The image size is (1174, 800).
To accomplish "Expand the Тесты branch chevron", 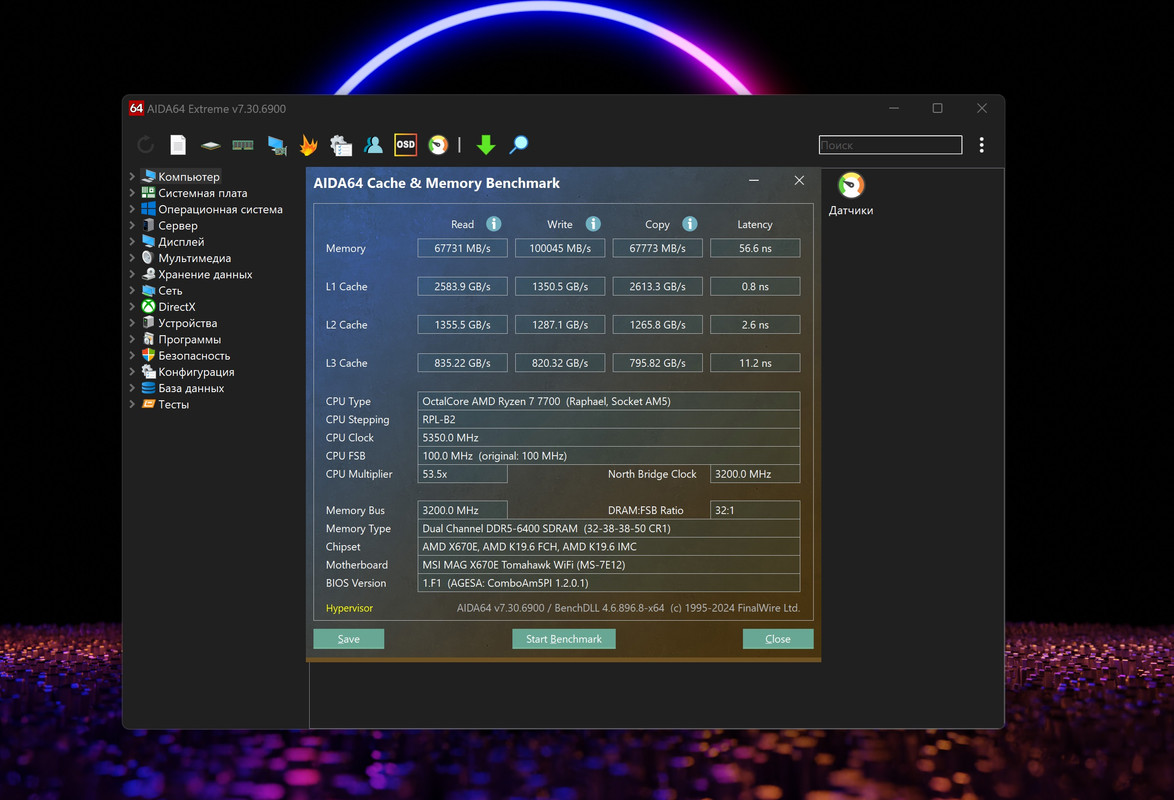I will tap(132, 404).
